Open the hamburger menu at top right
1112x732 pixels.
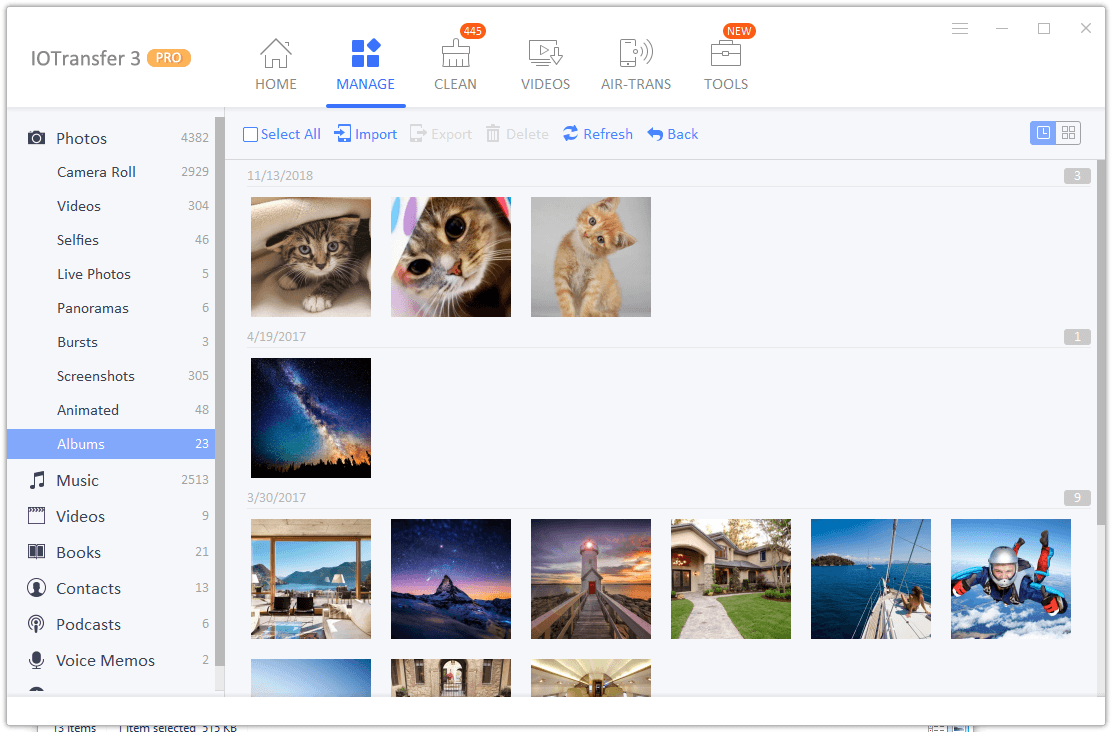[960, 29]
